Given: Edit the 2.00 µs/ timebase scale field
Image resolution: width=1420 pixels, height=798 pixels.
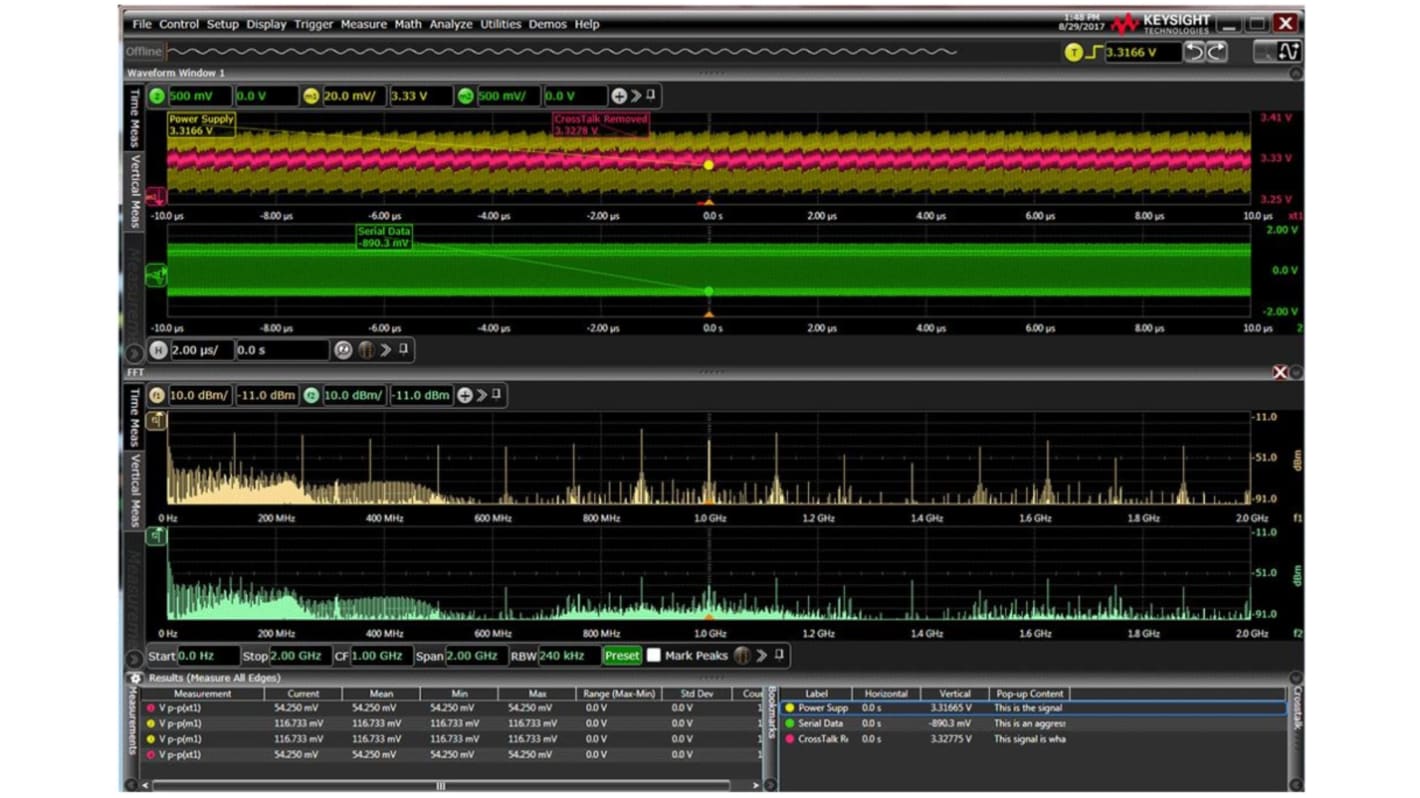Looking at the screenshot, I should [x=201, y=350].
